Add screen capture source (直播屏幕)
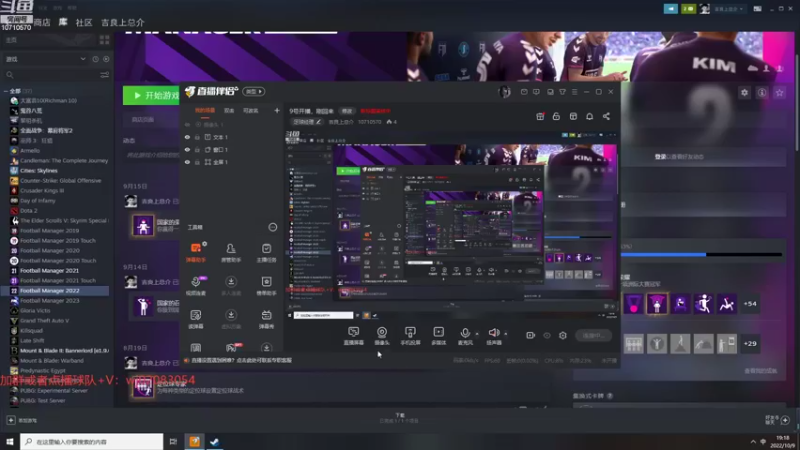The image size is (800, 450). [x=354, y=336]
